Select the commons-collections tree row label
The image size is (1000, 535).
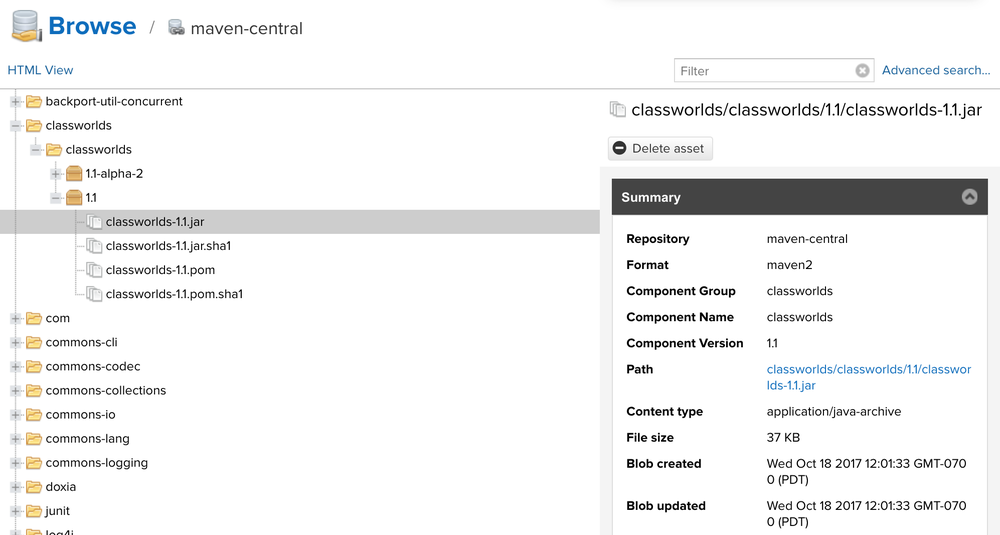point(106,390)
